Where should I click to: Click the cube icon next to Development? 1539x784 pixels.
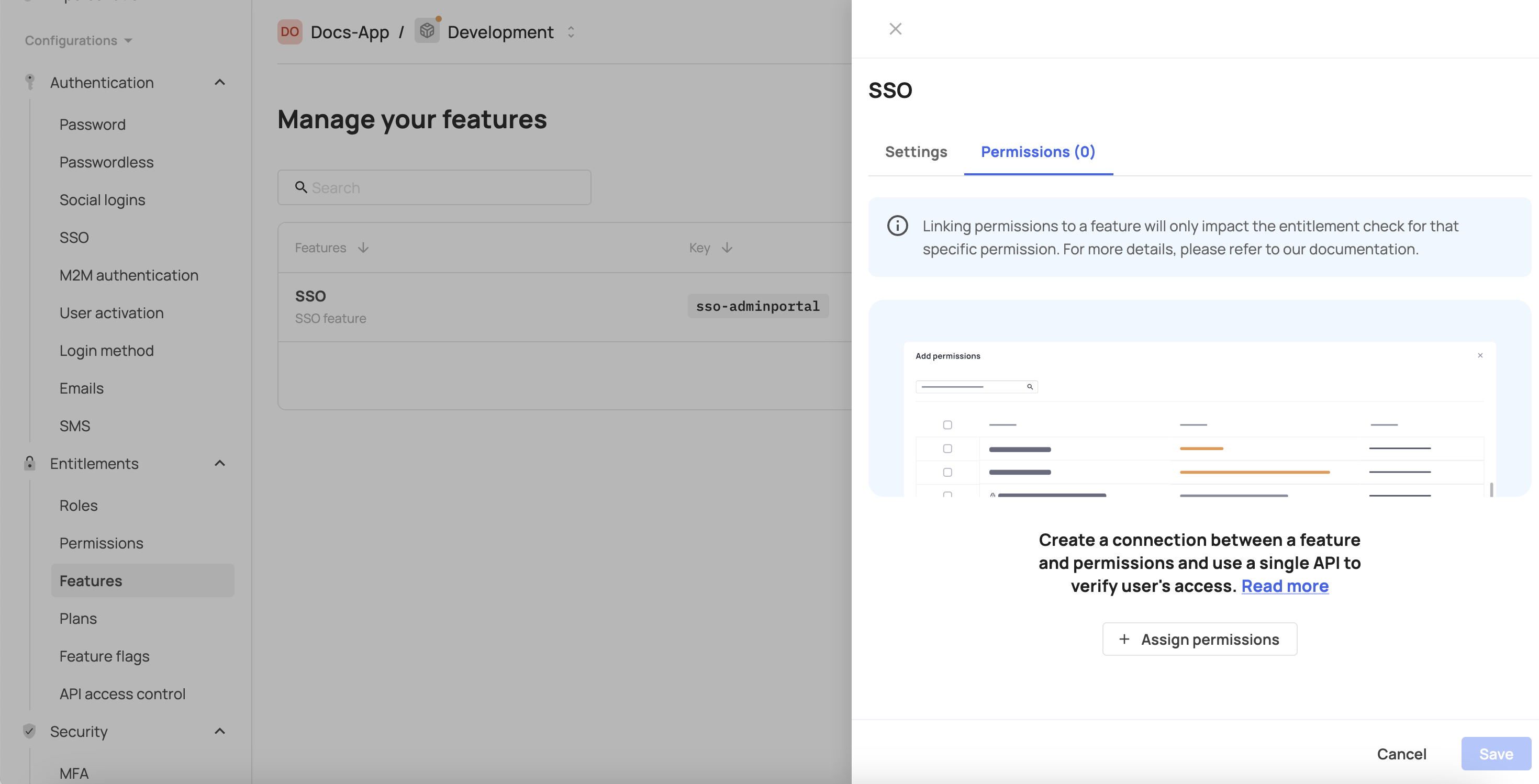click(x=427, y=31)
